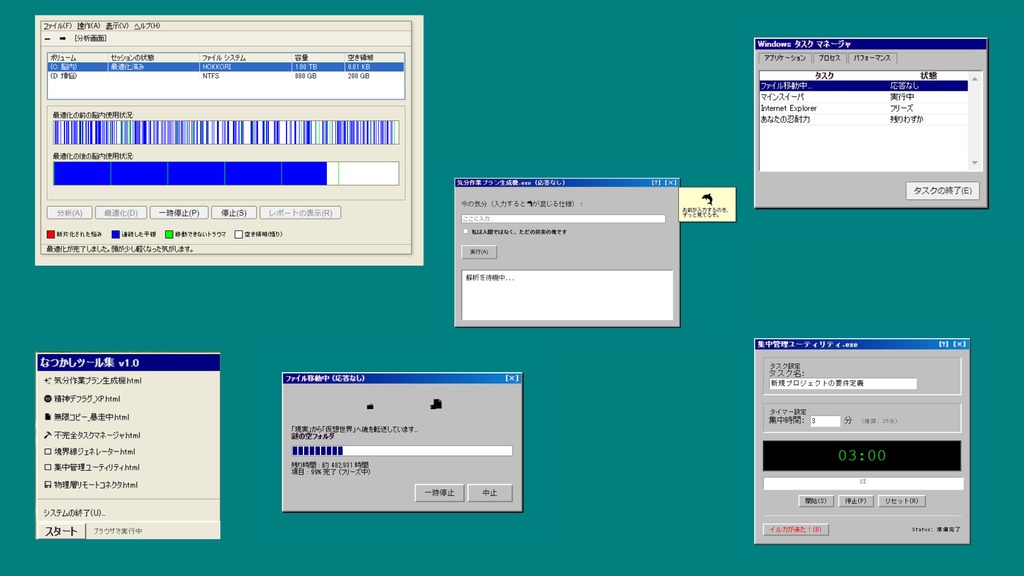Click 最適化(D) button in defrag window

[x=121, y=213]
